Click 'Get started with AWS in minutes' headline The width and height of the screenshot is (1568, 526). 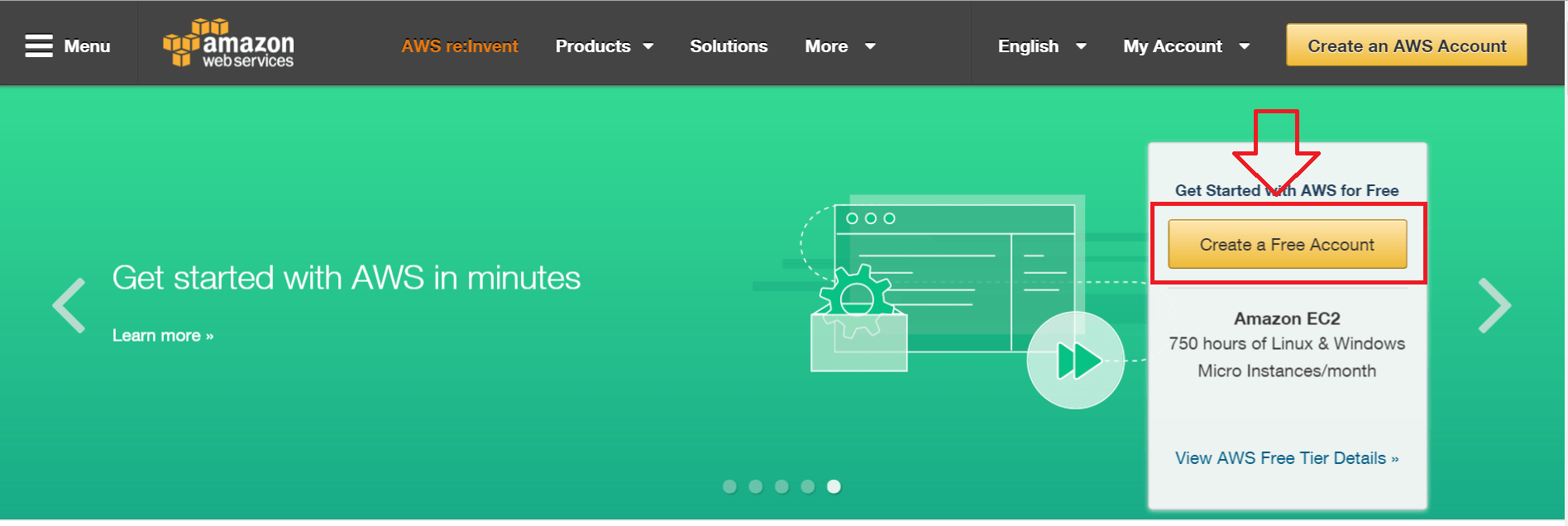(347, 278)
